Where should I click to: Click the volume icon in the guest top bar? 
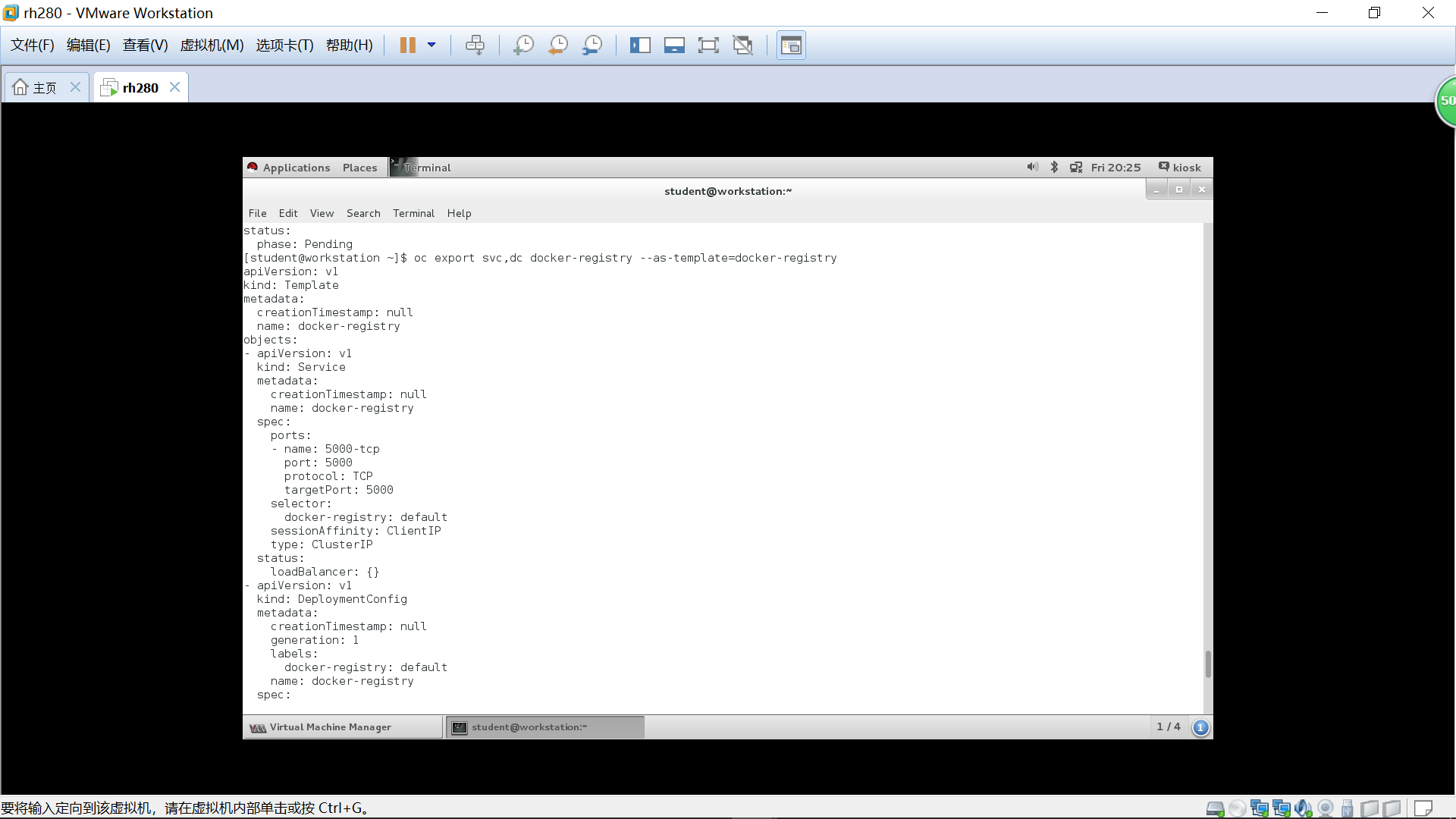(x=1032, y=167)
